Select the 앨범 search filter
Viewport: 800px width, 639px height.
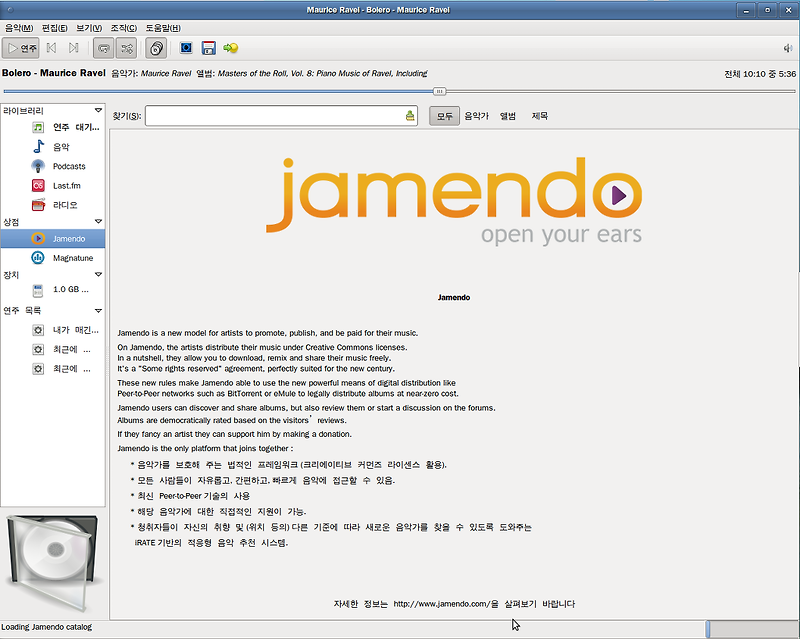click(x=508, y=116)
